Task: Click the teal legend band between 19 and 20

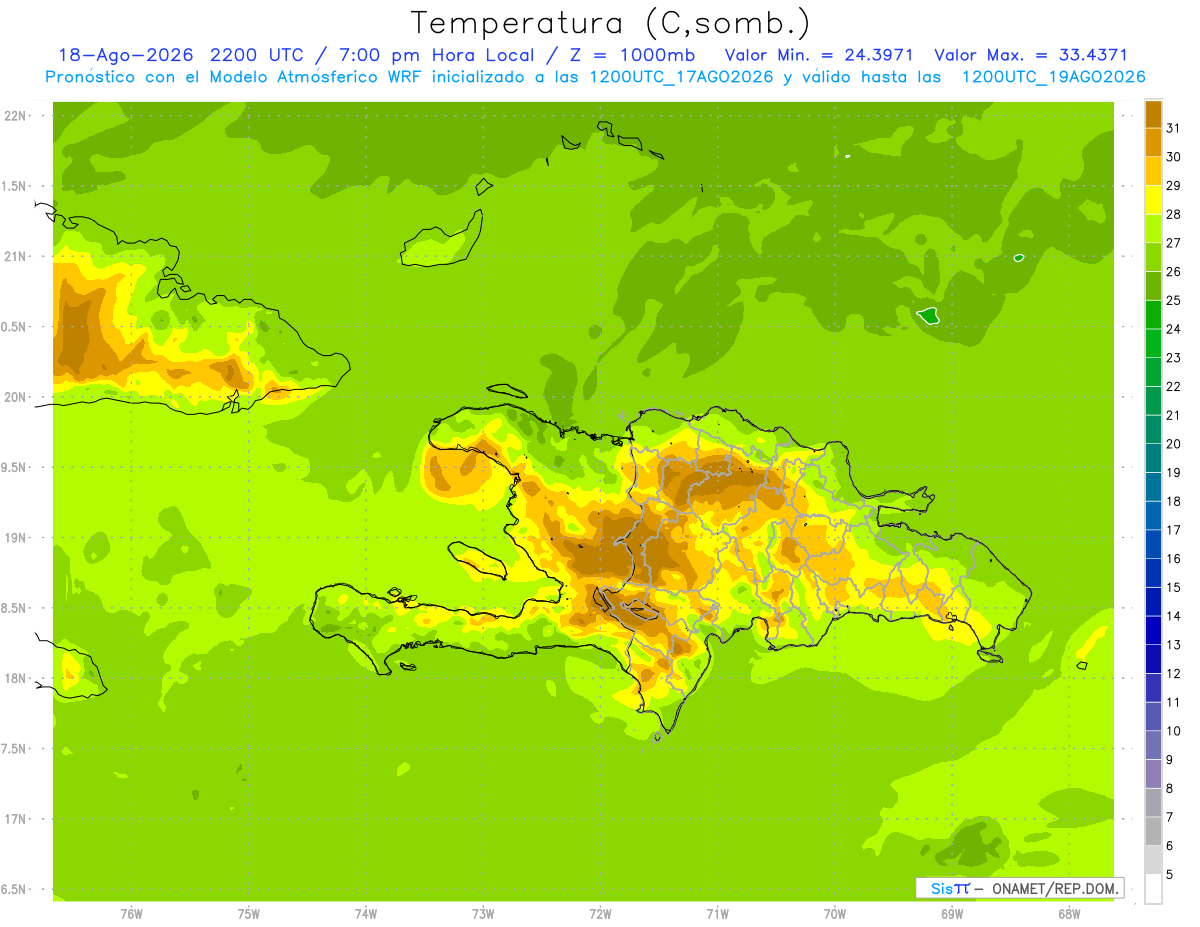Action: click(1153, 458)
